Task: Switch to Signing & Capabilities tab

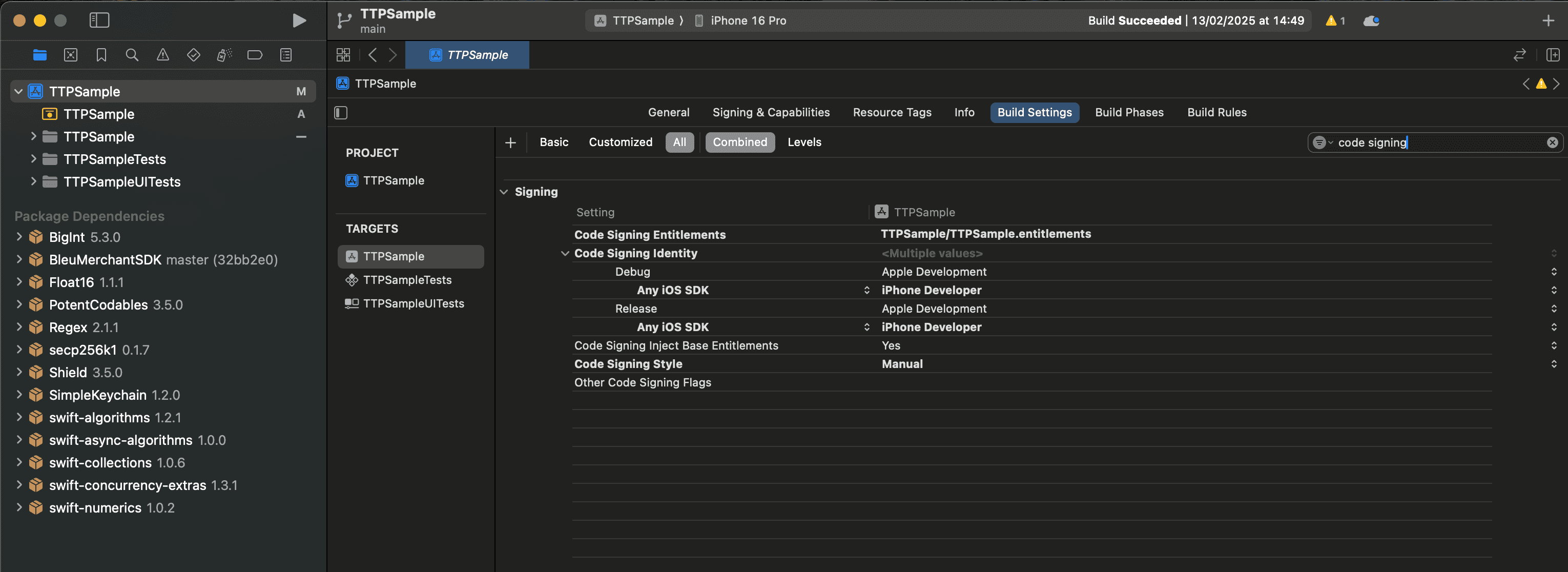Action: coord(771,113)
